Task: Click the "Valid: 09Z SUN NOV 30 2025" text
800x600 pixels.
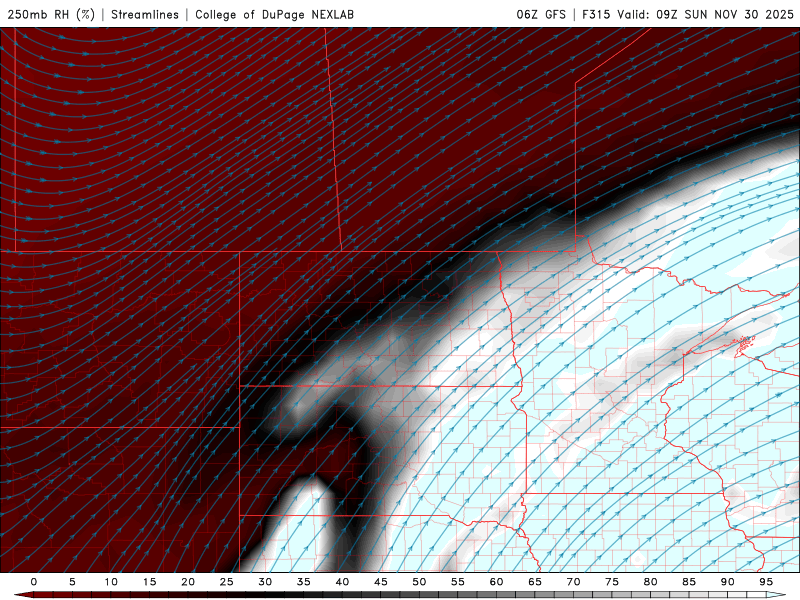Action: pos(705,14)
